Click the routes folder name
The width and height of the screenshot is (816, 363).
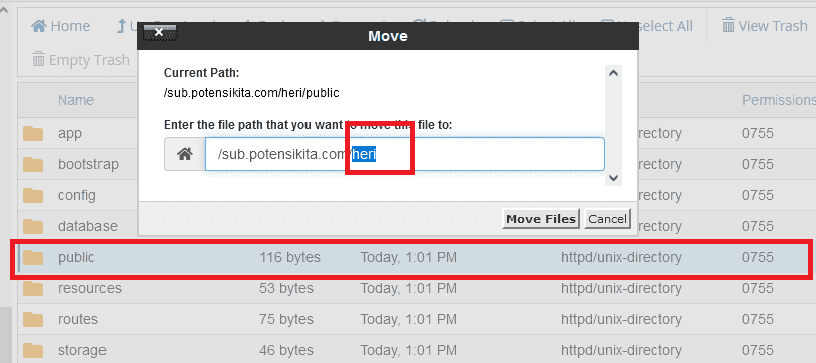coord(78,319)
